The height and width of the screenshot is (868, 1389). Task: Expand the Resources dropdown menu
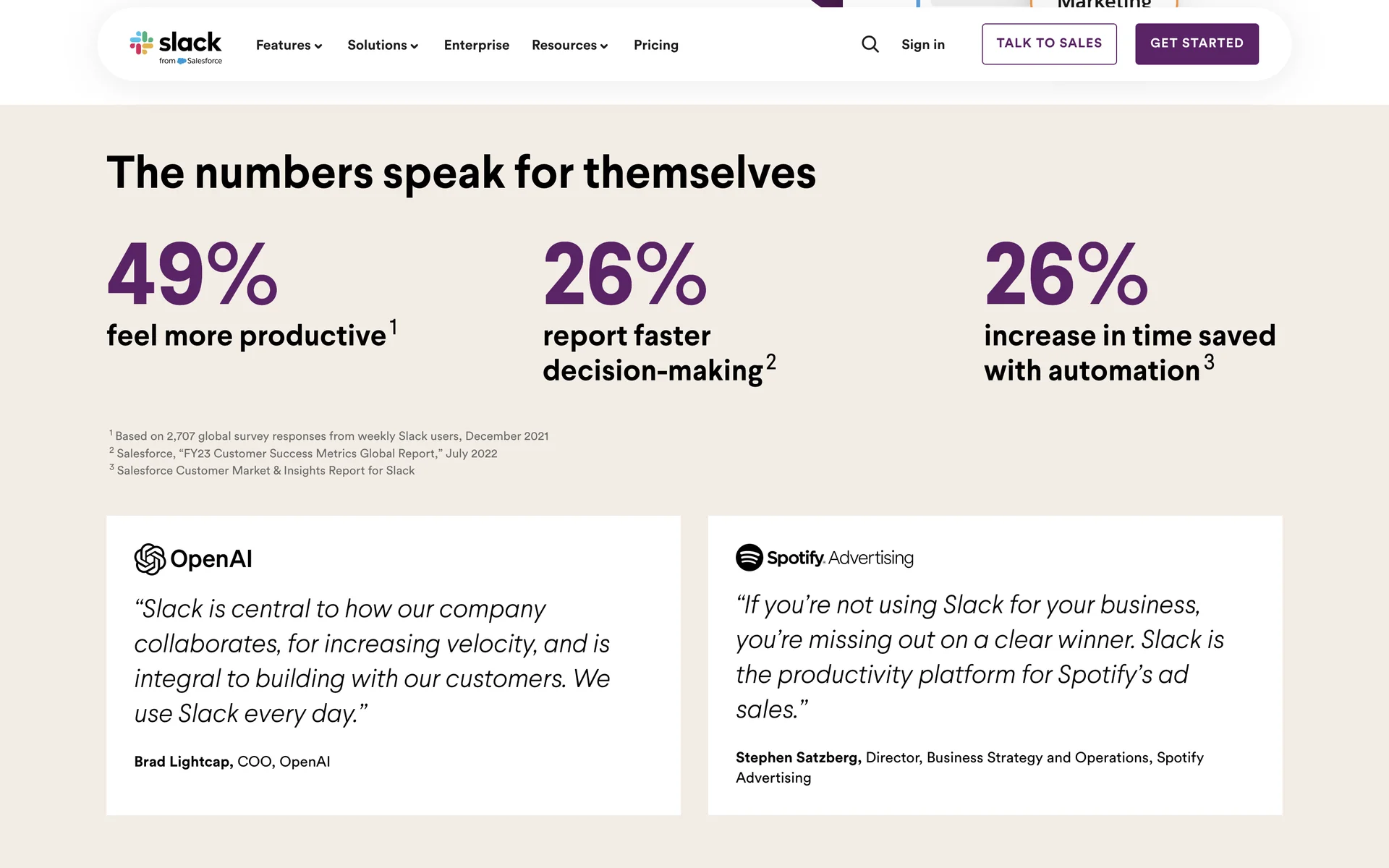click(569, 46)
